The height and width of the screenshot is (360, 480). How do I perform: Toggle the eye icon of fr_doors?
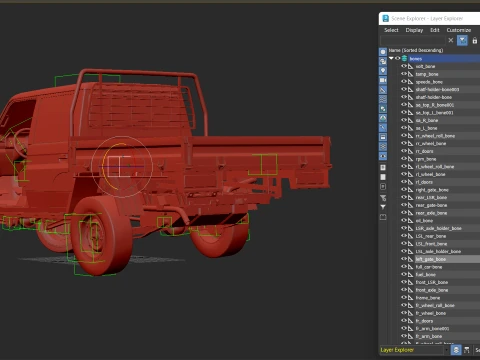[404, 321]
